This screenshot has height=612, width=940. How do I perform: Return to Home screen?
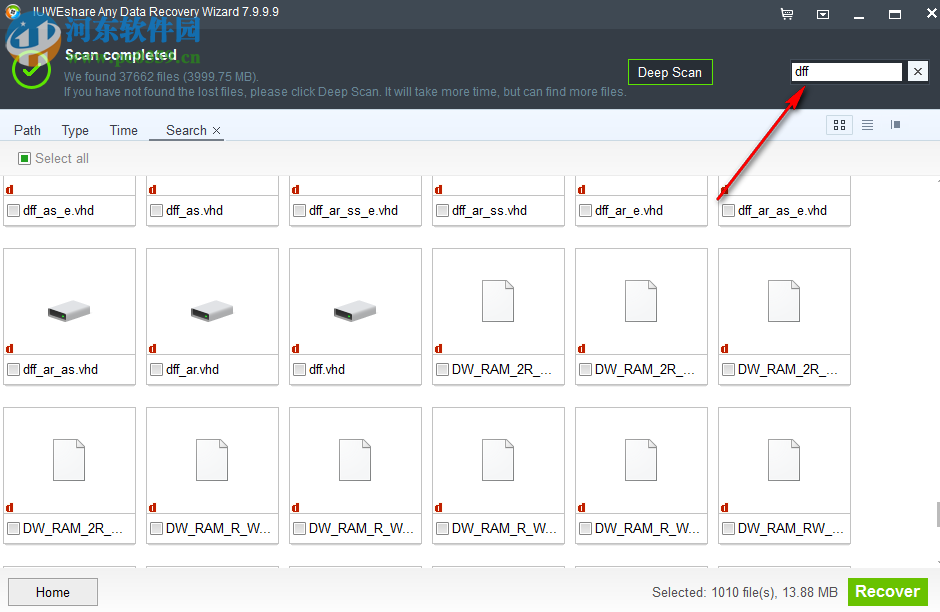[52, 591]
